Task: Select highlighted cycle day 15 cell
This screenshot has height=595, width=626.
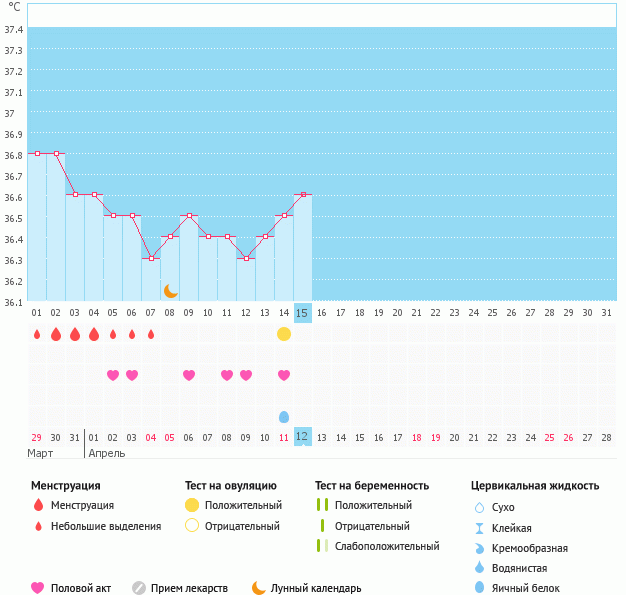Action: pyautogui.click(x=303, y=313)
